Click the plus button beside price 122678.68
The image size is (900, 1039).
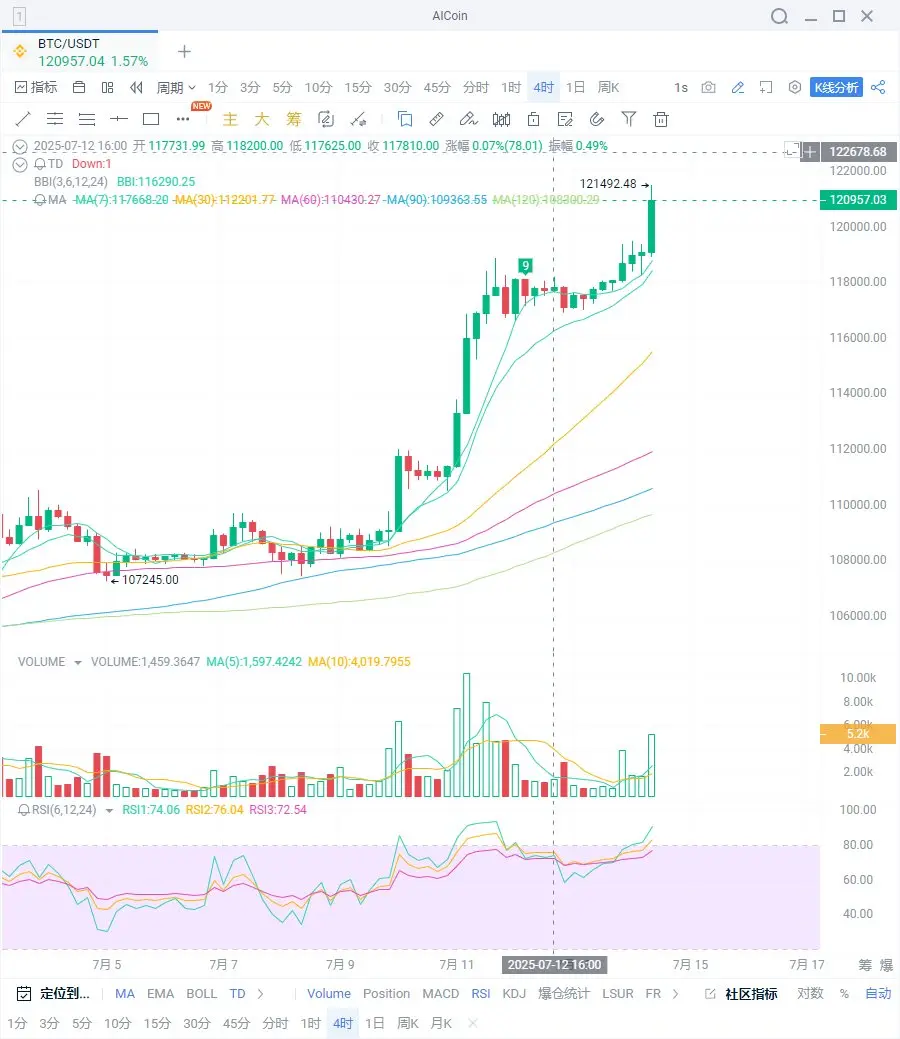pyautogui.click(x=809, y=152)
